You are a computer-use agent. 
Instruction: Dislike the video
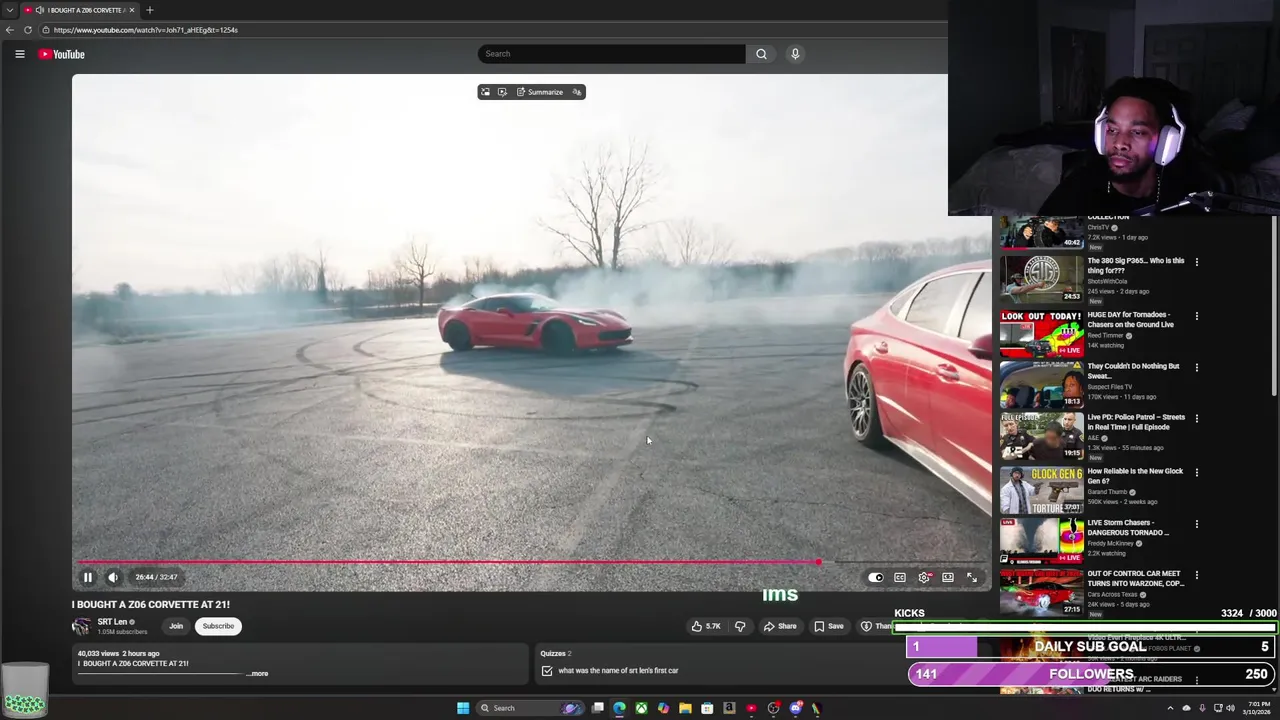pos(740,626)
